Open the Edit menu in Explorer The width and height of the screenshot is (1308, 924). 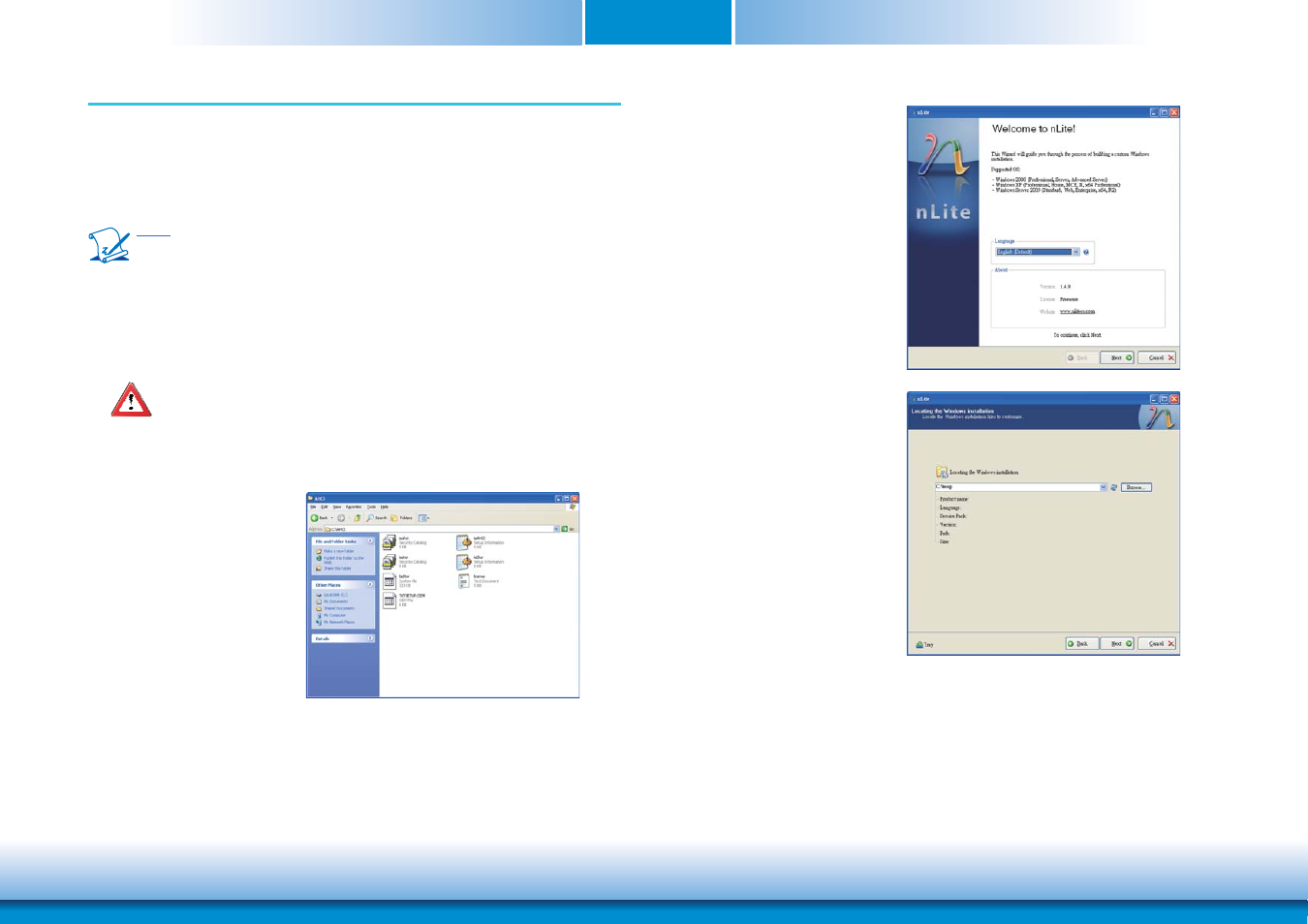pos(325,507)
